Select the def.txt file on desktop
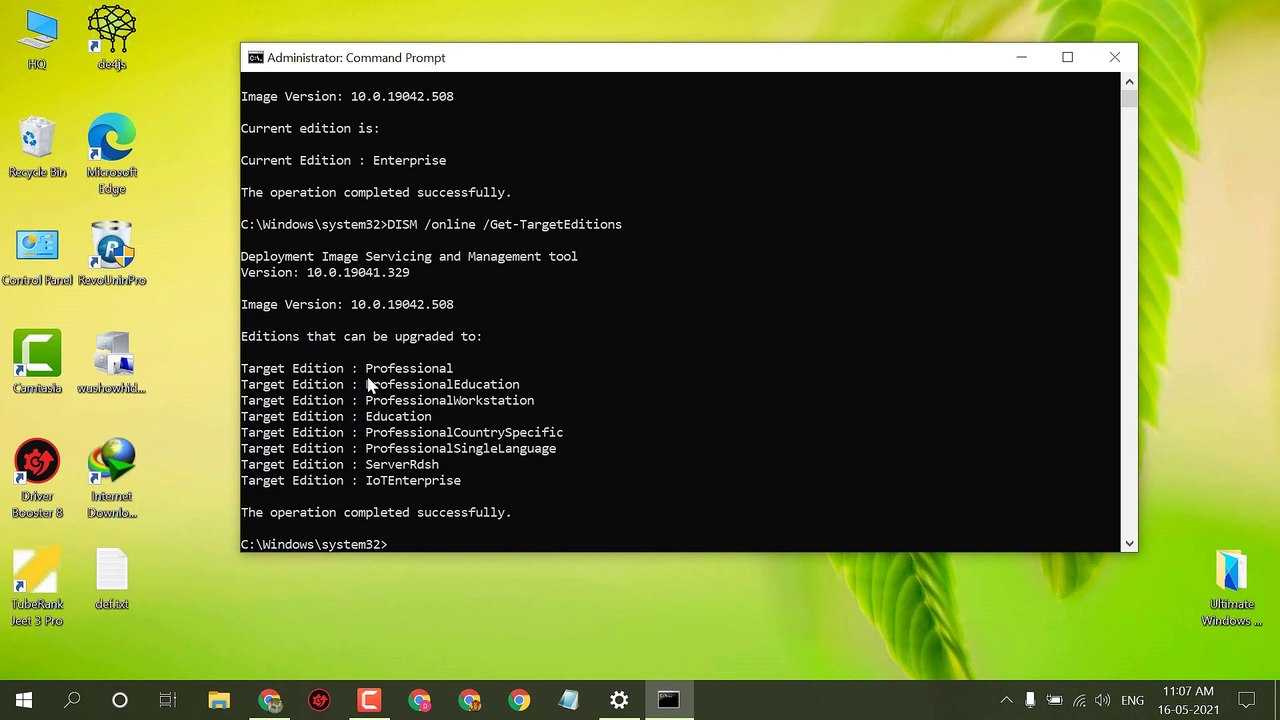Image resolution: width=1280 pixels, height=720 pixels. (112, 579)
